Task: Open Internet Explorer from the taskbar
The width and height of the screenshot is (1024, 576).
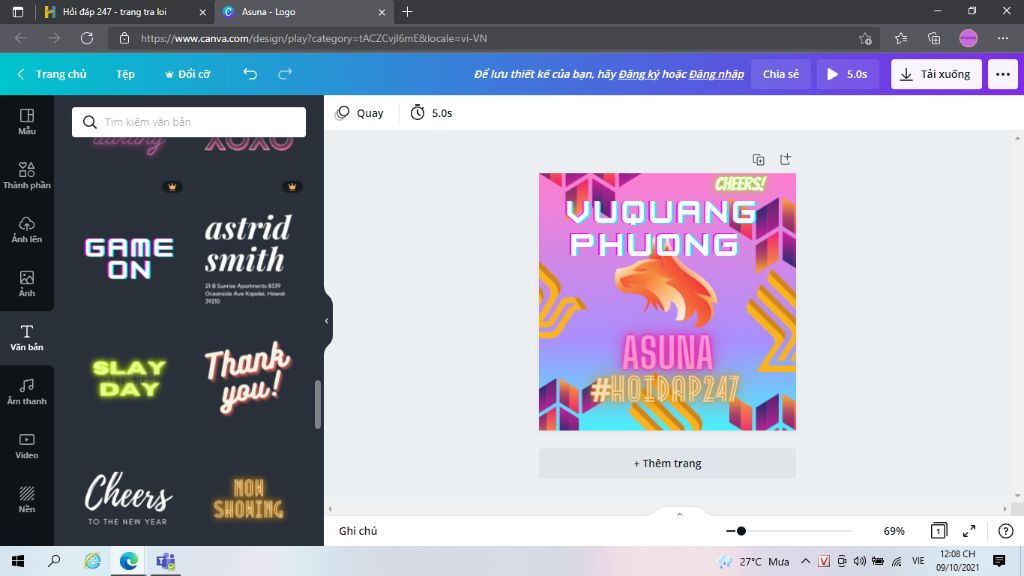Action: pyautogui.click(x=92, y=561)
